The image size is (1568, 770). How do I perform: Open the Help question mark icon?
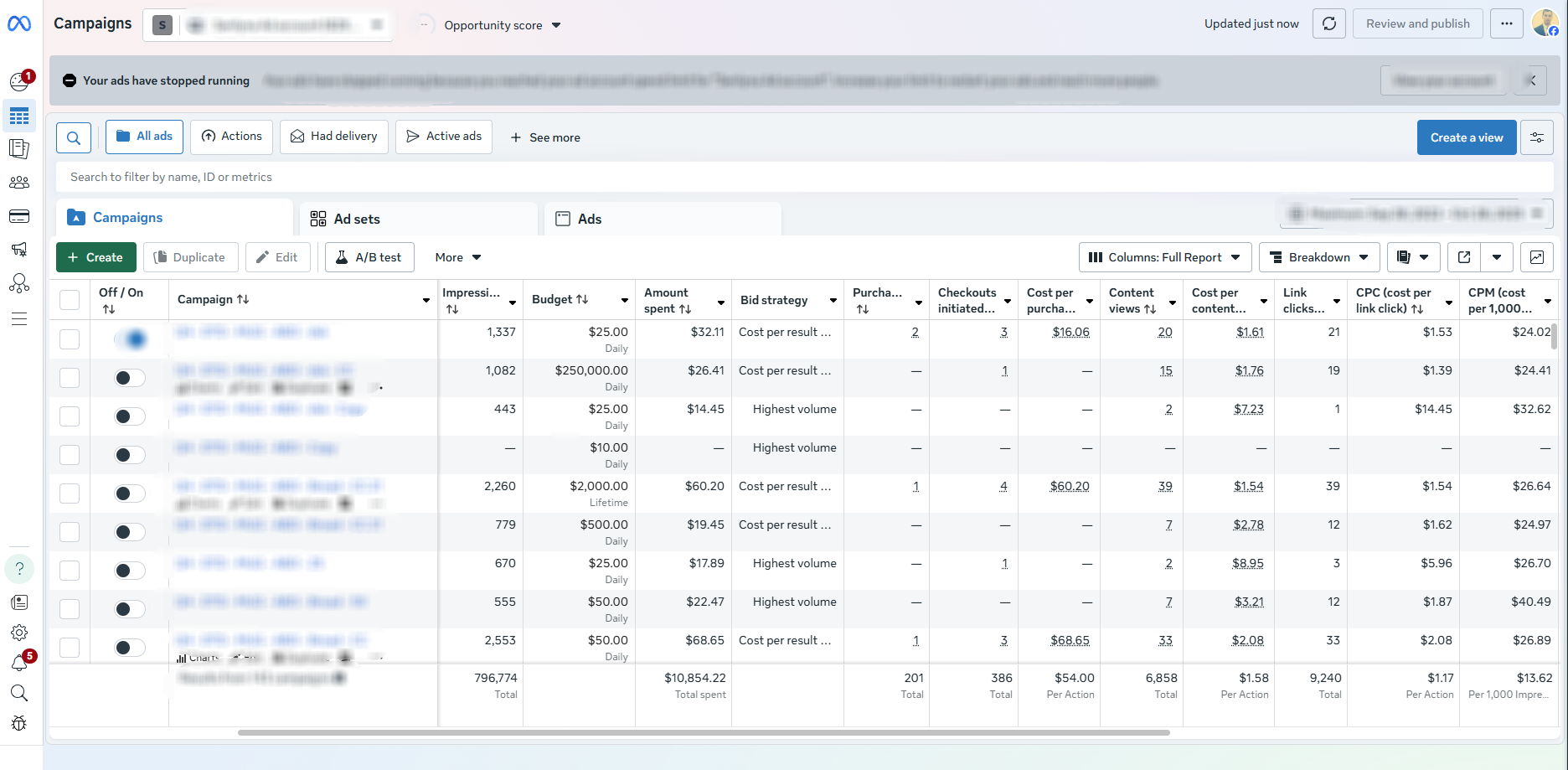point(19,569)
